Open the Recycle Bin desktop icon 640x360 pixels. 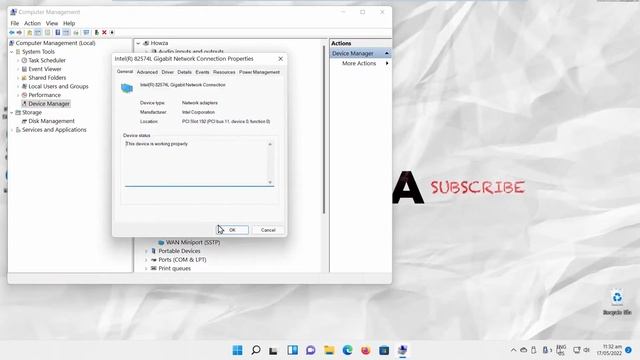tap(617, 302)
